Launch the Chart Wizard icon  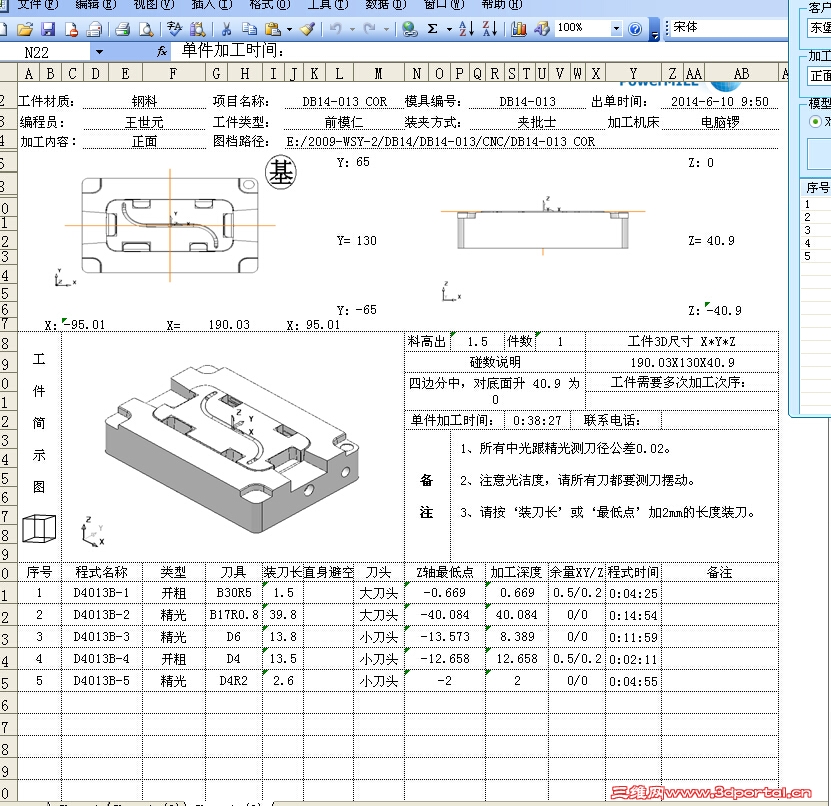coord(519,29)
